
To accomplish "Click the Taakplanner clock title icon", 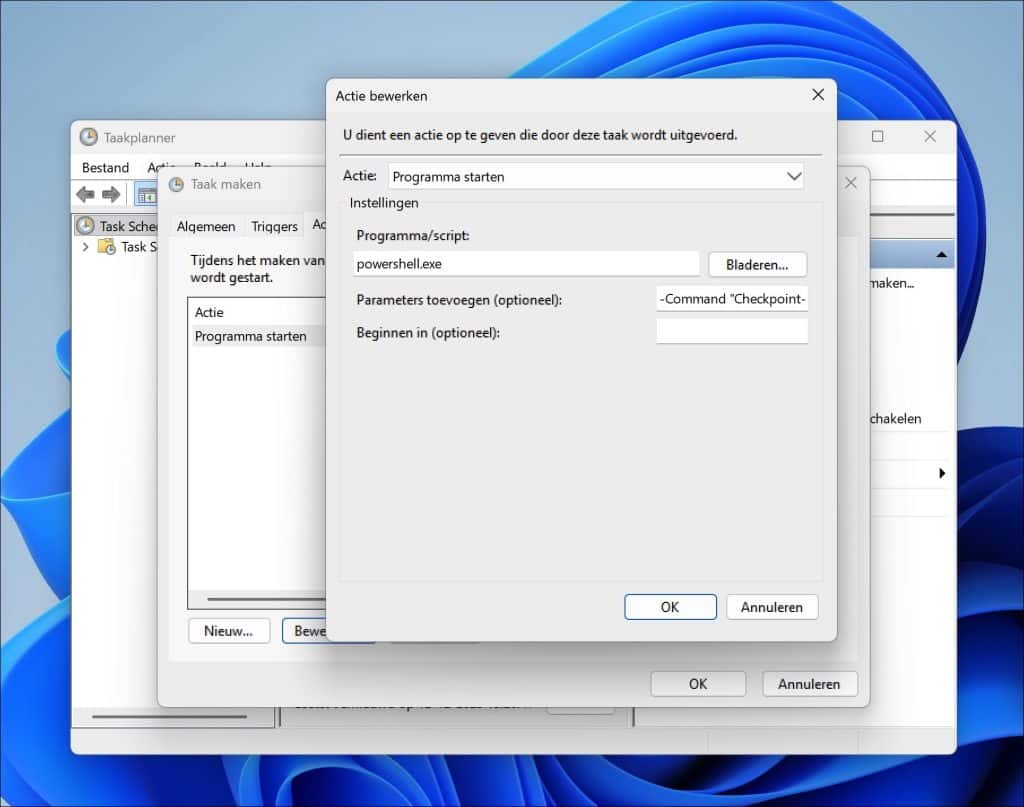I will (x=89, y=137).
